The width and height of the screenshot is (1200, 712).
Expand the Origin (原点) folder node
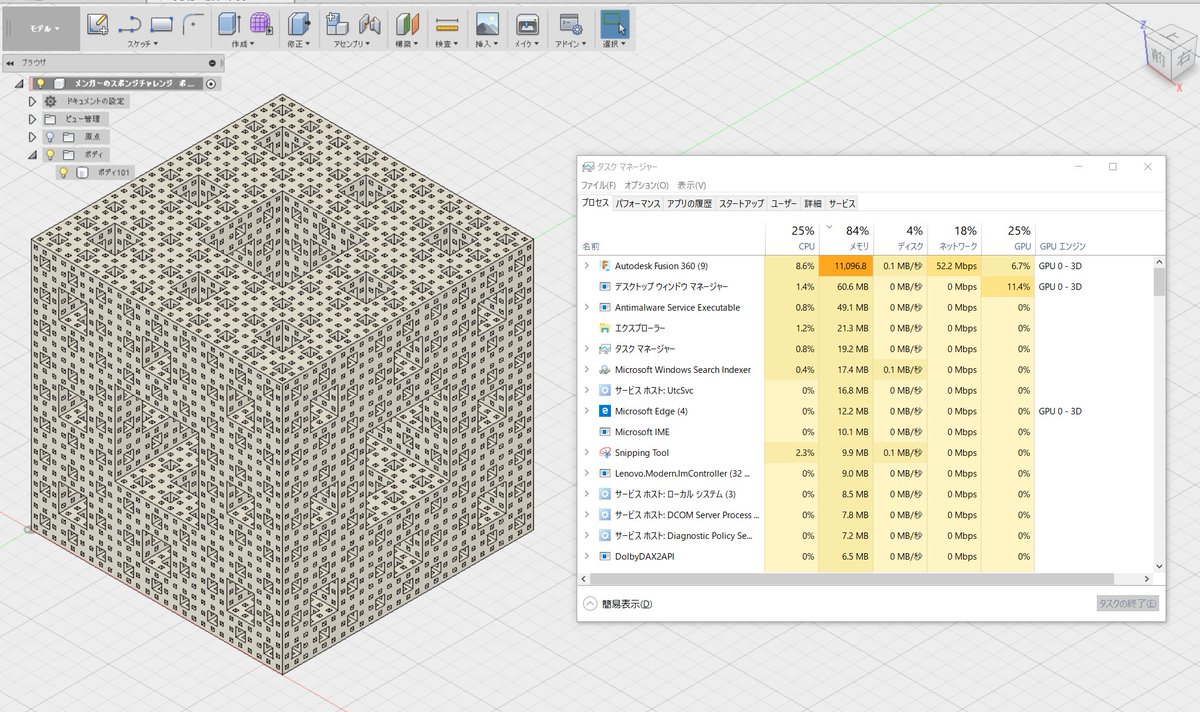point(32,137)
